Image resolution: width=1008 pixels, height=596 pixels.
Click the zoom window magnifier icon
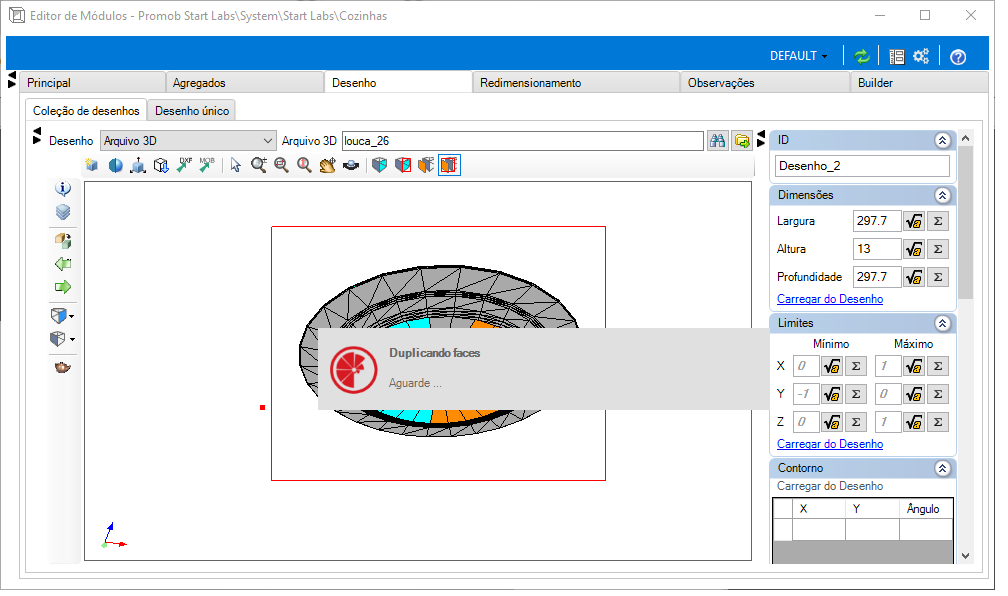click(282, 165)
